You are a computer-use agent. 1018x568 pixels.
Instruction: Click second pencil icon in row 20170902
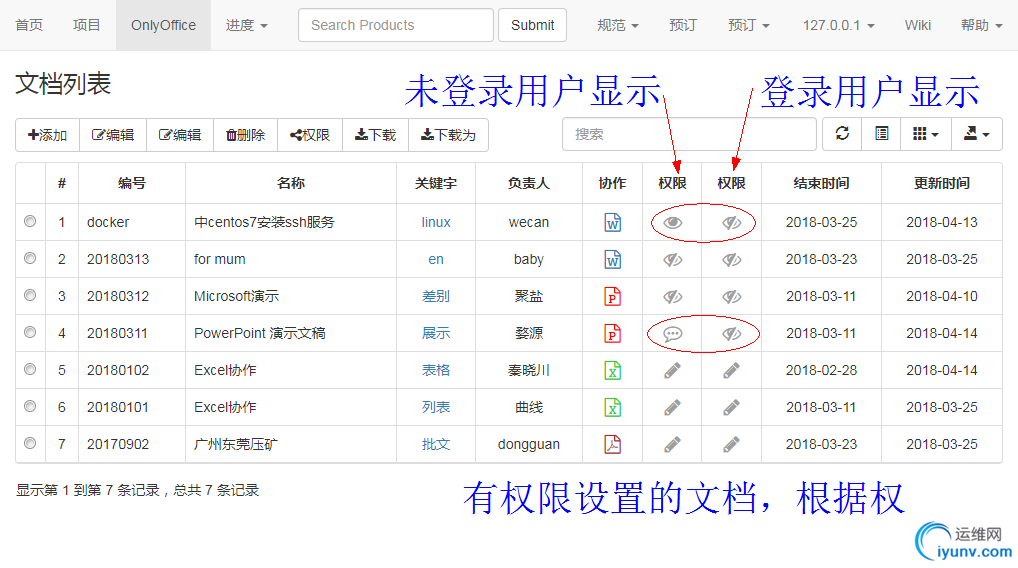point(732,444)
